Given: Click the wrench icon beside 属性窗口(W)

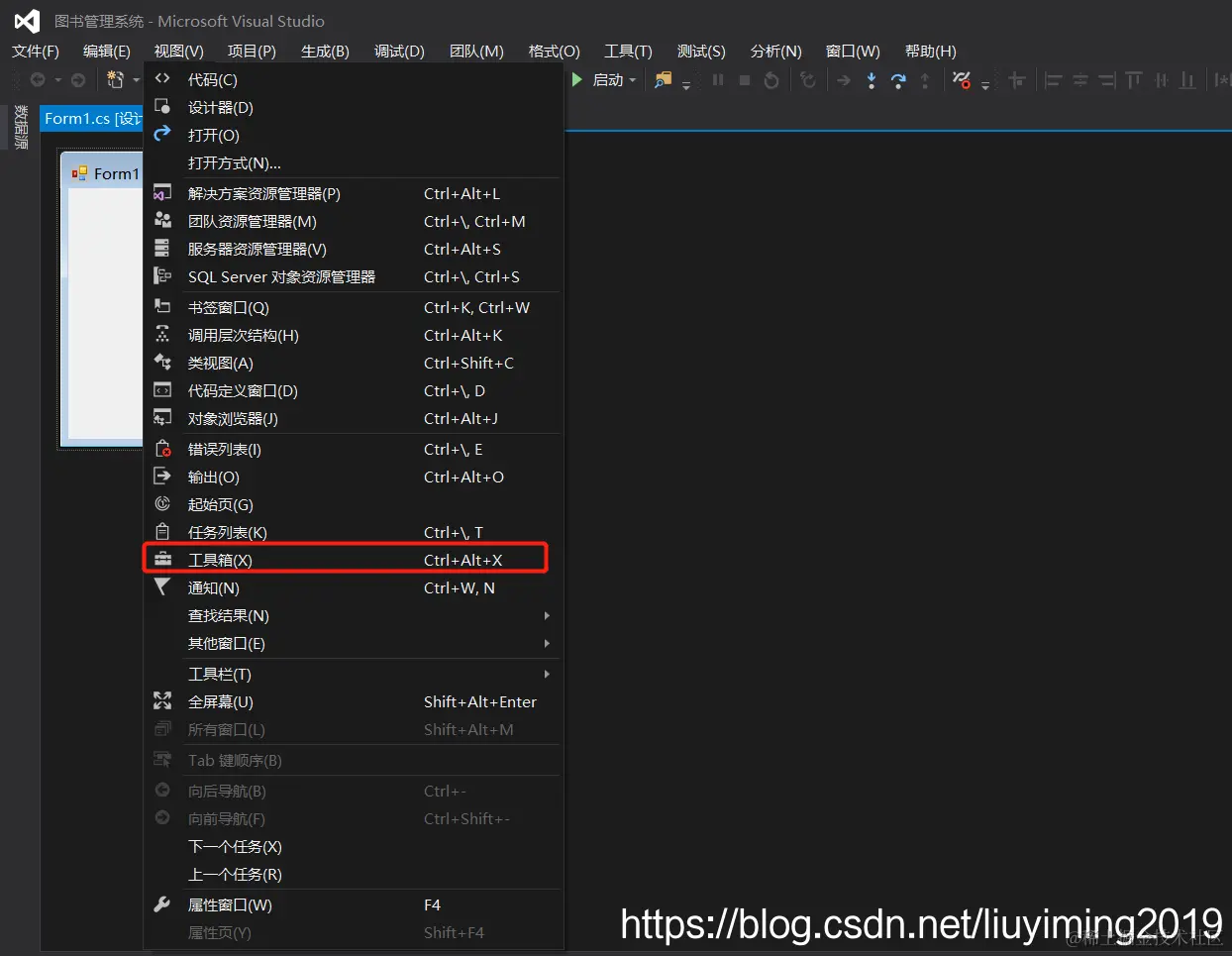Looking at the screenshot, I should click(163, 903).
